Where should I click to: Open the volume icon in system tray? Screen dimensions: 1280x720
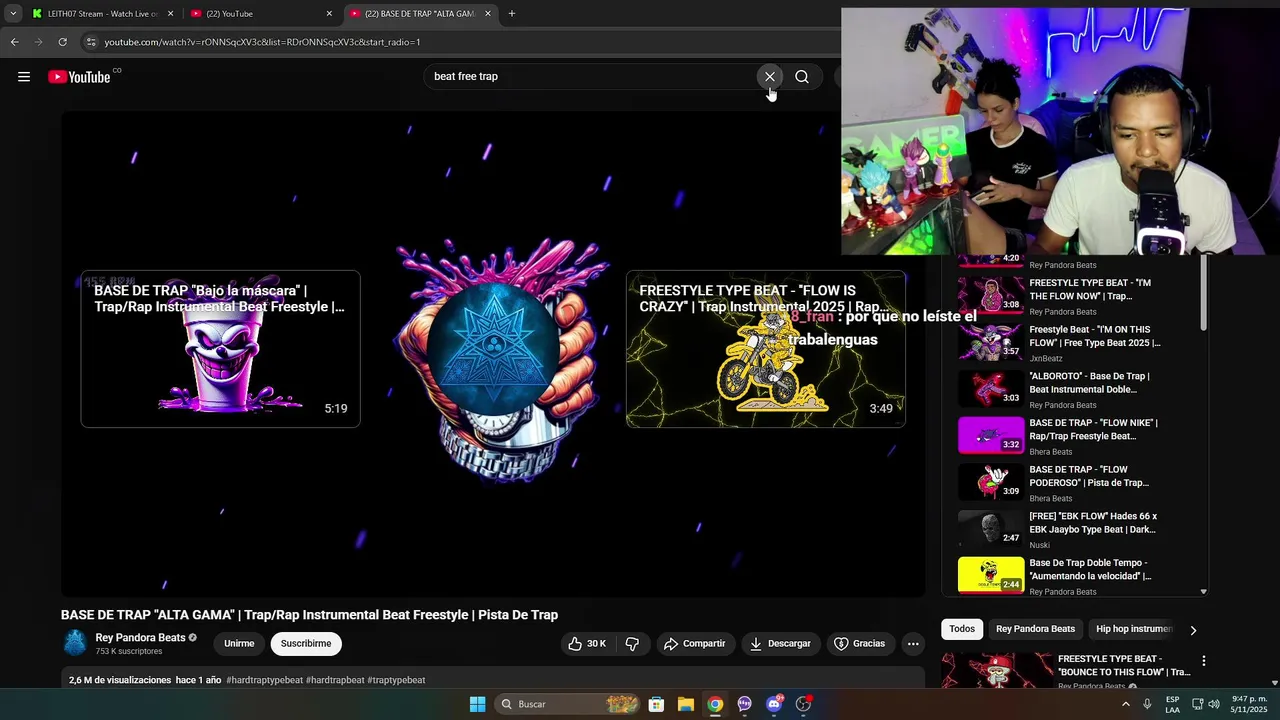click(1214, 704)
